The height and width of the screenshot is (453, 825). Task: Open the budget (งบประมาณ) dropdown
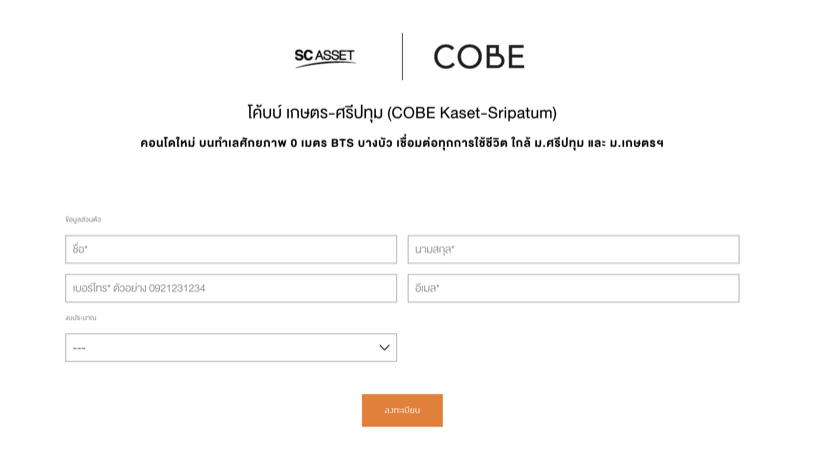[231, 347]
